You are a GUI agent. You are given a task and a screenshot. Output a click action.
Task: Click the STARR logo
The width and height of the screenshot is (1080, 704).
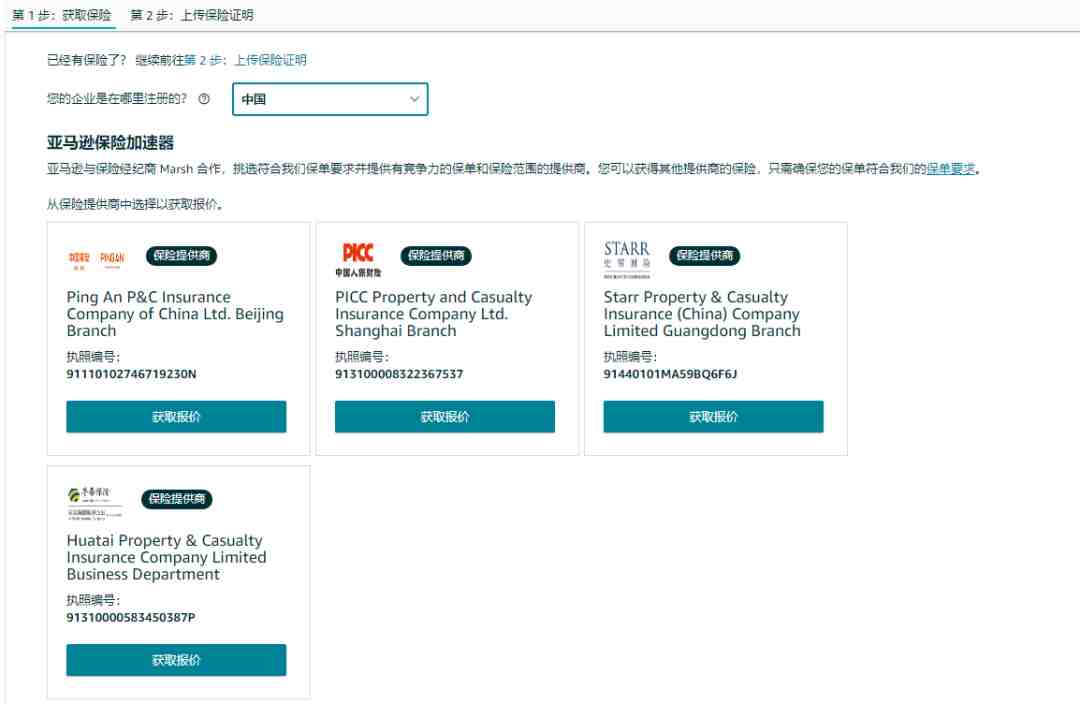pos(627,260)
